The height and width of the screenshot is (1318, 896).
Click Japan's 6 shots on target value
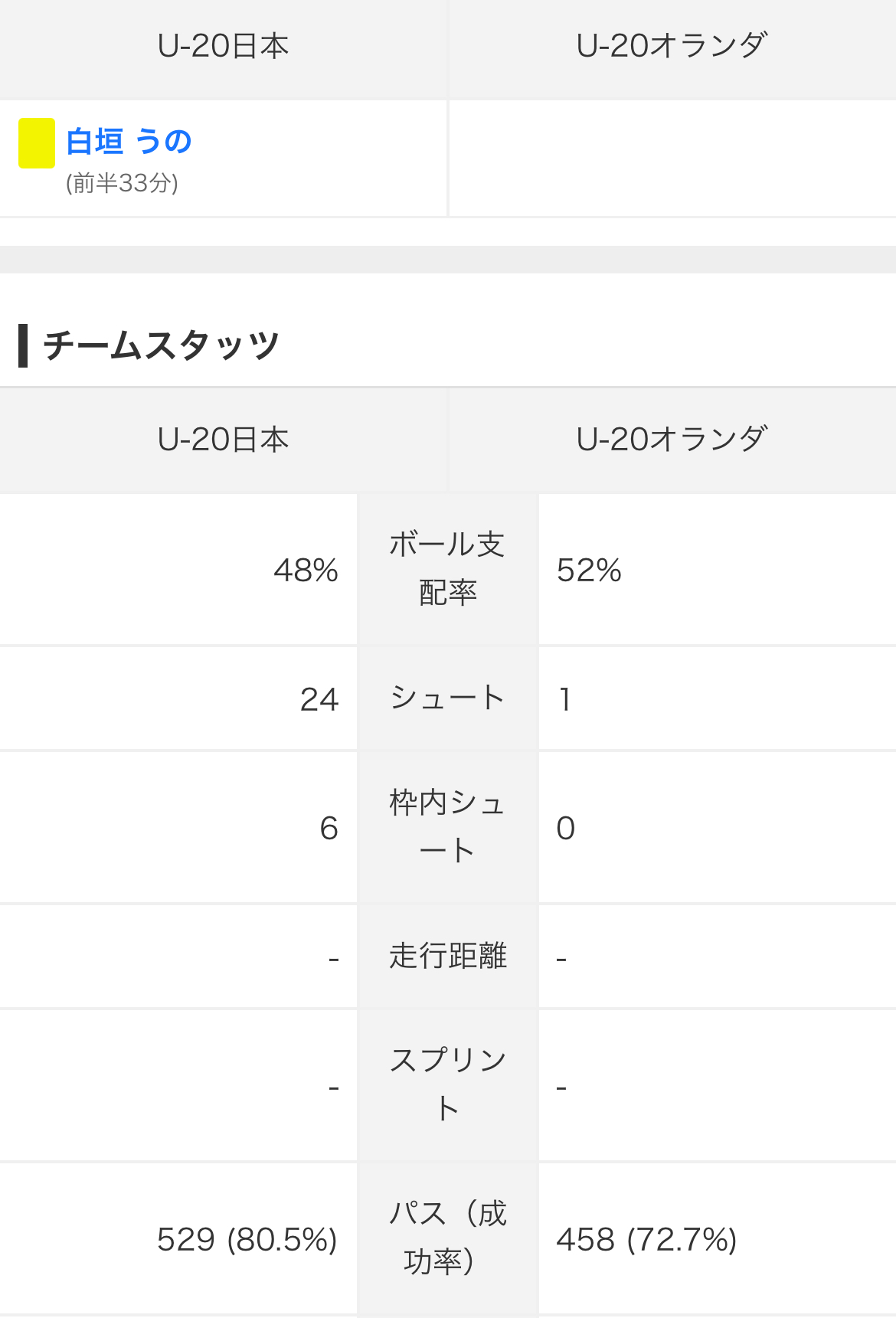coord(329,828)
